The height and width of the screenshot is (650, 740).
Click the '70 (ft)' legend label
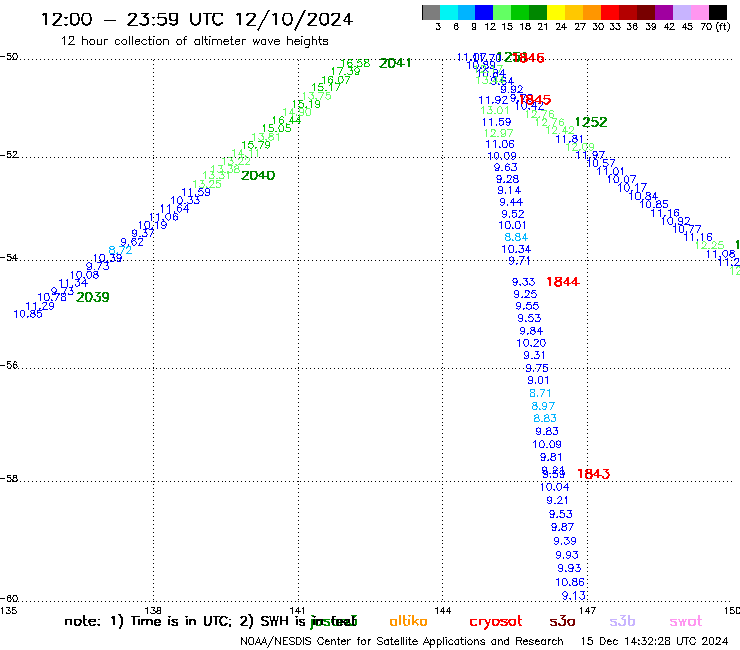[x=715, y=26]
